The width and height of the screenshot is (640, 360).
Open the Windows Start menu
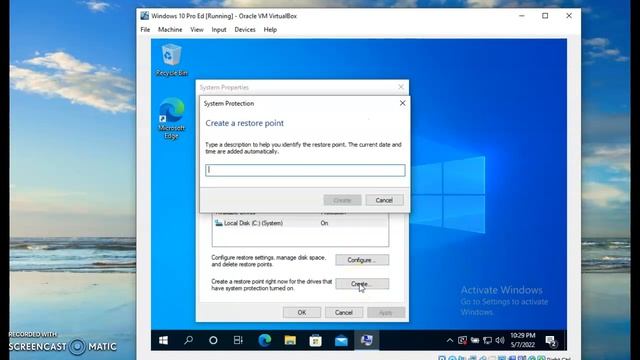[163, 340]
